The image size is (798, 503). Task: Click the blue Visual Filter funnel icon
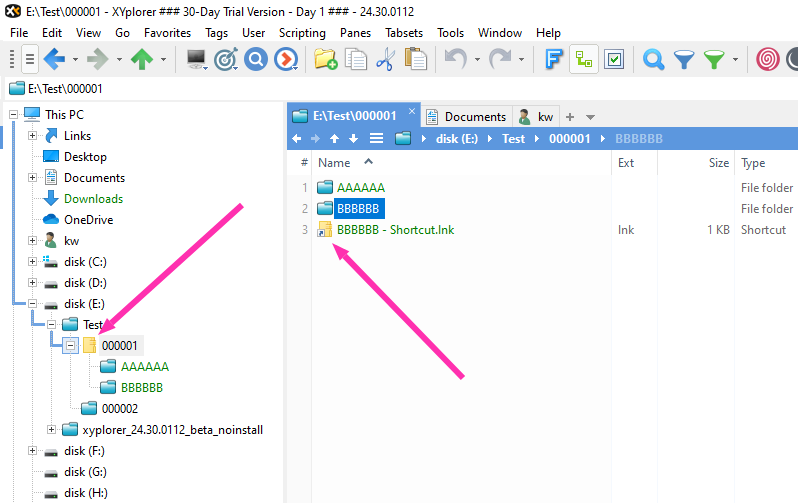pos(684,60)
